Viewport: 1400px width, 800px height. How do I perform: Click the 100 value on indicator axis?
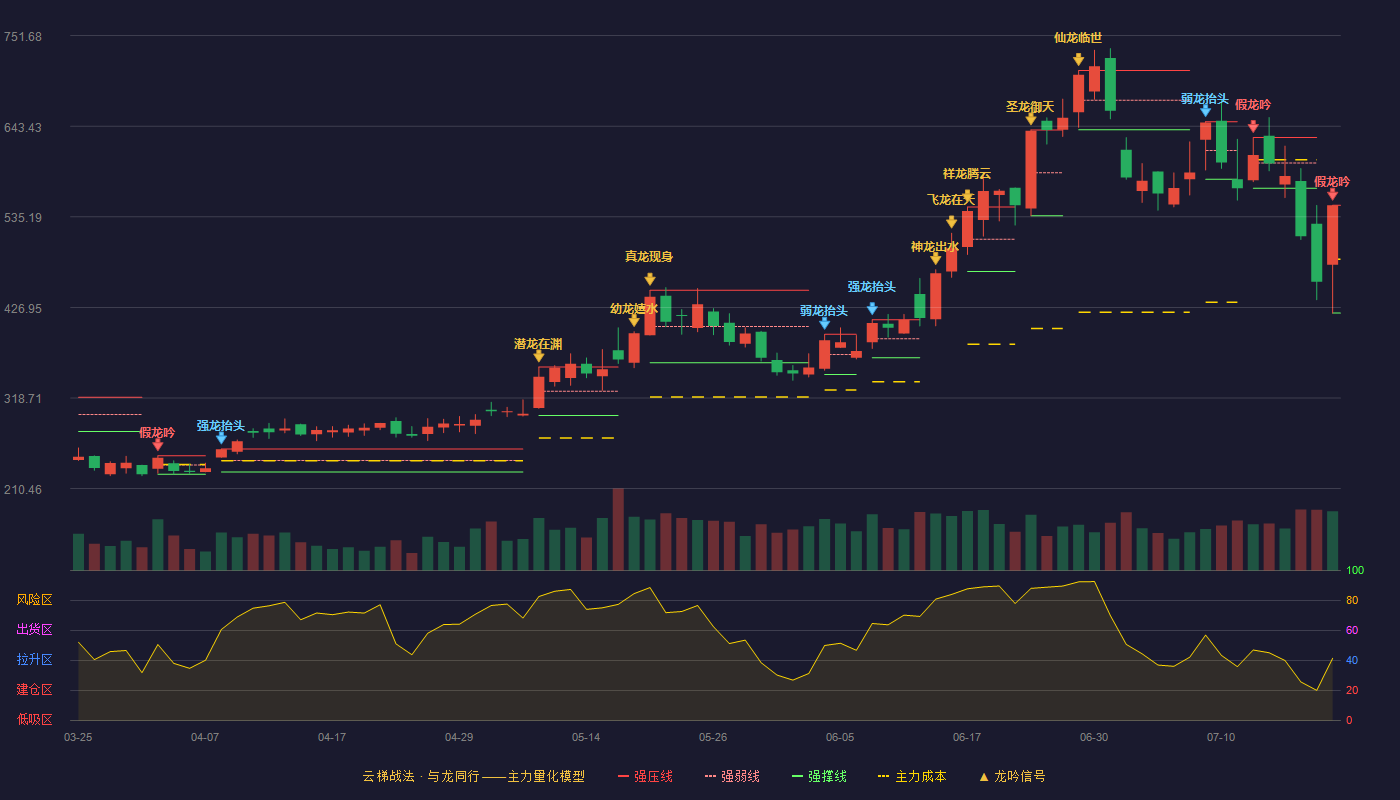(x=1355, y=571)
